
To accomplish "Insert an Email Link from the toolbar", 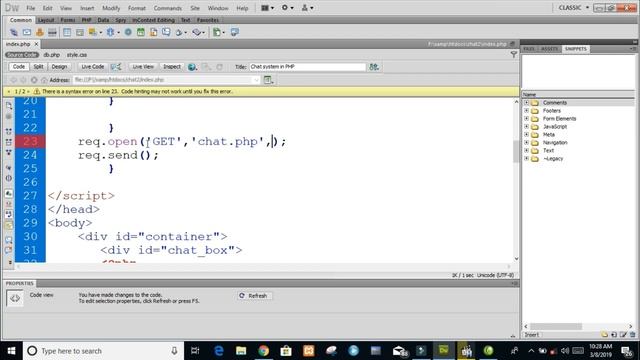I will (x=27, y=32).
